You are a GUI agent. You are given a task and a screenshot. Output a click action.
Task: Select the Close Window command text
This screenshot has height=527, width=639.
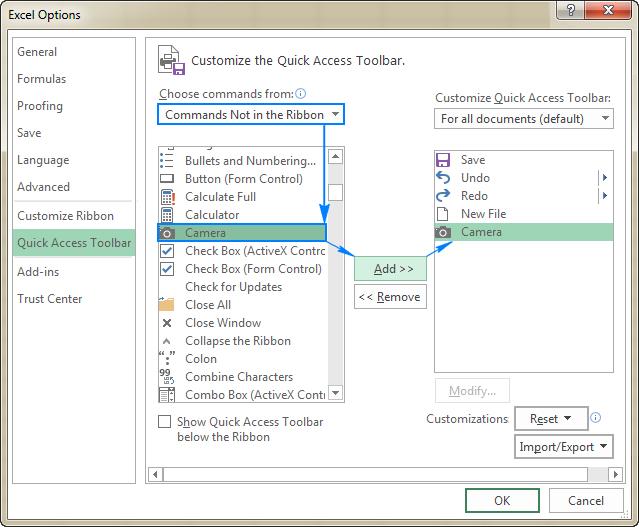pyautogui.click(x=223, y=323)
